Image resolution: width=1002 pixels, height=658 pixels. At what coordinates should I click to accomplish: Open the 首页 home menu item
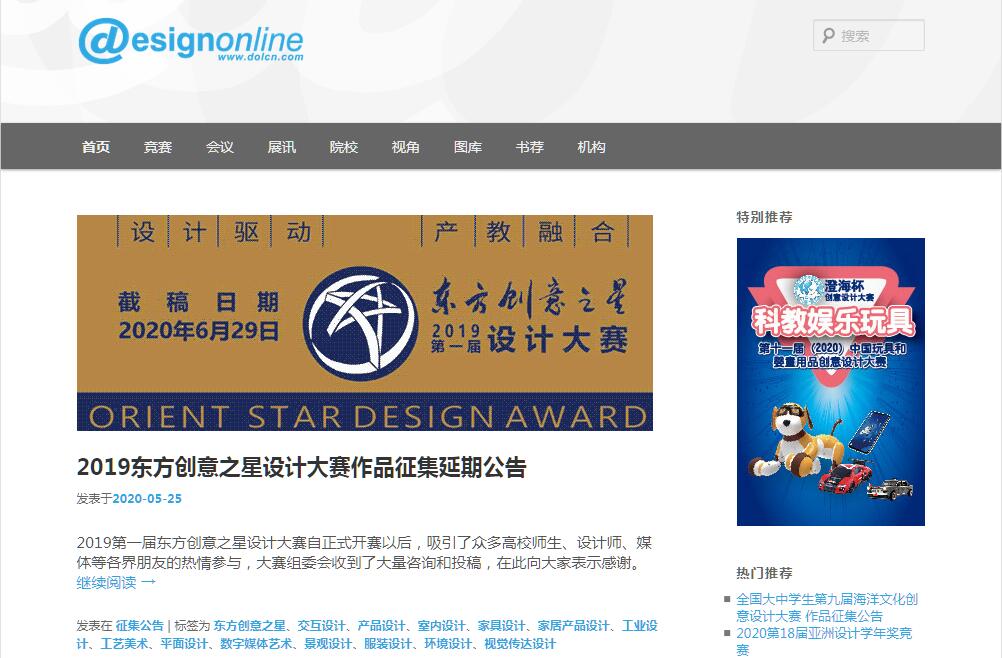point(96,147)
